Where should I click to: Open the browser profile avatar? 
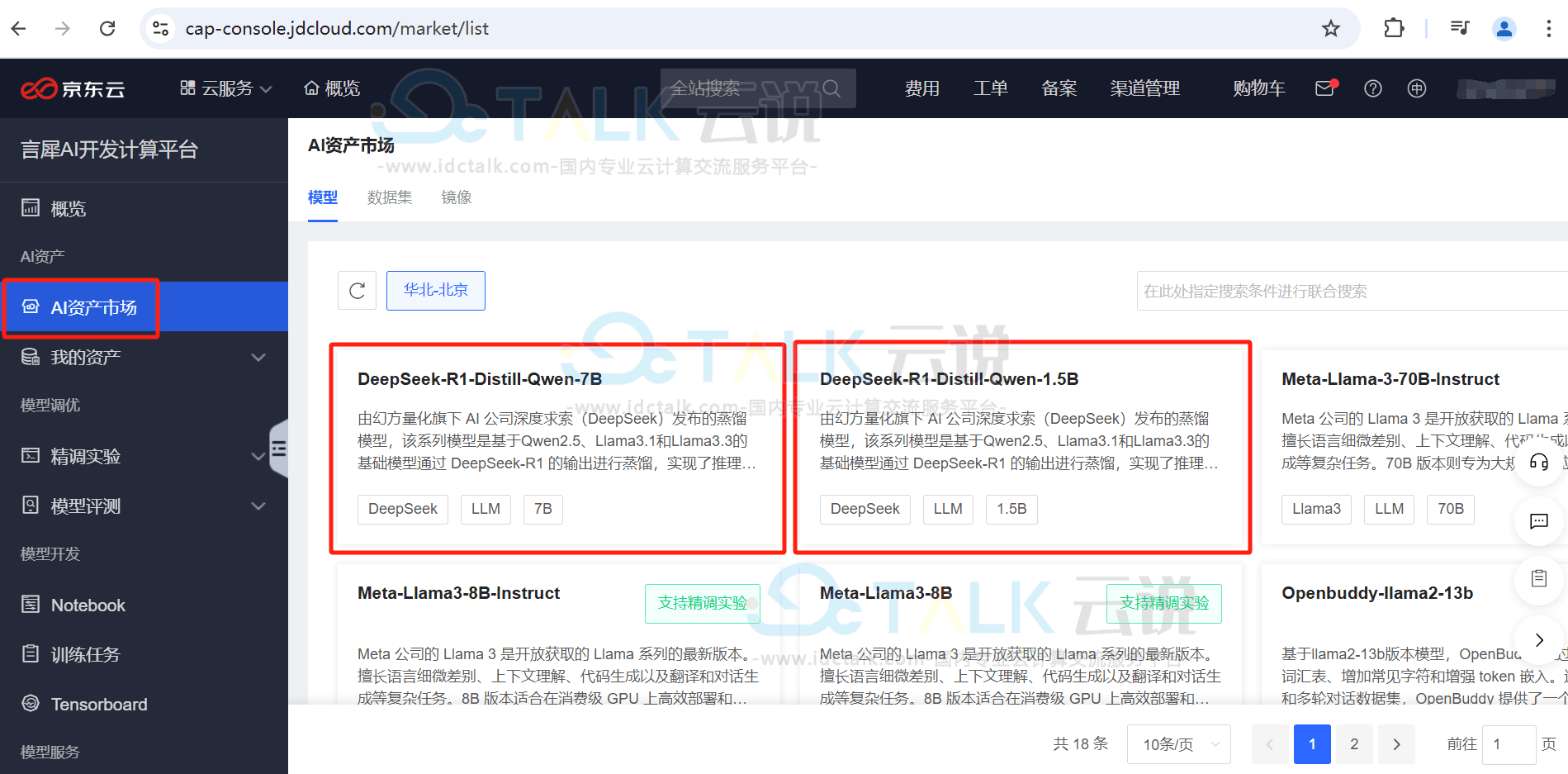point(1504,29)
